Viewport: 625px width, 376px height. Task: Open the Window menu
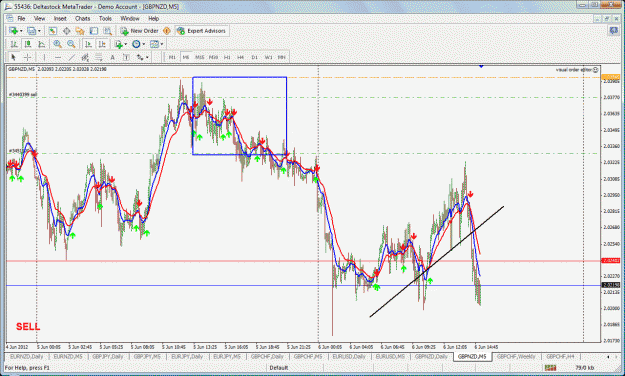tap(130, 18)
